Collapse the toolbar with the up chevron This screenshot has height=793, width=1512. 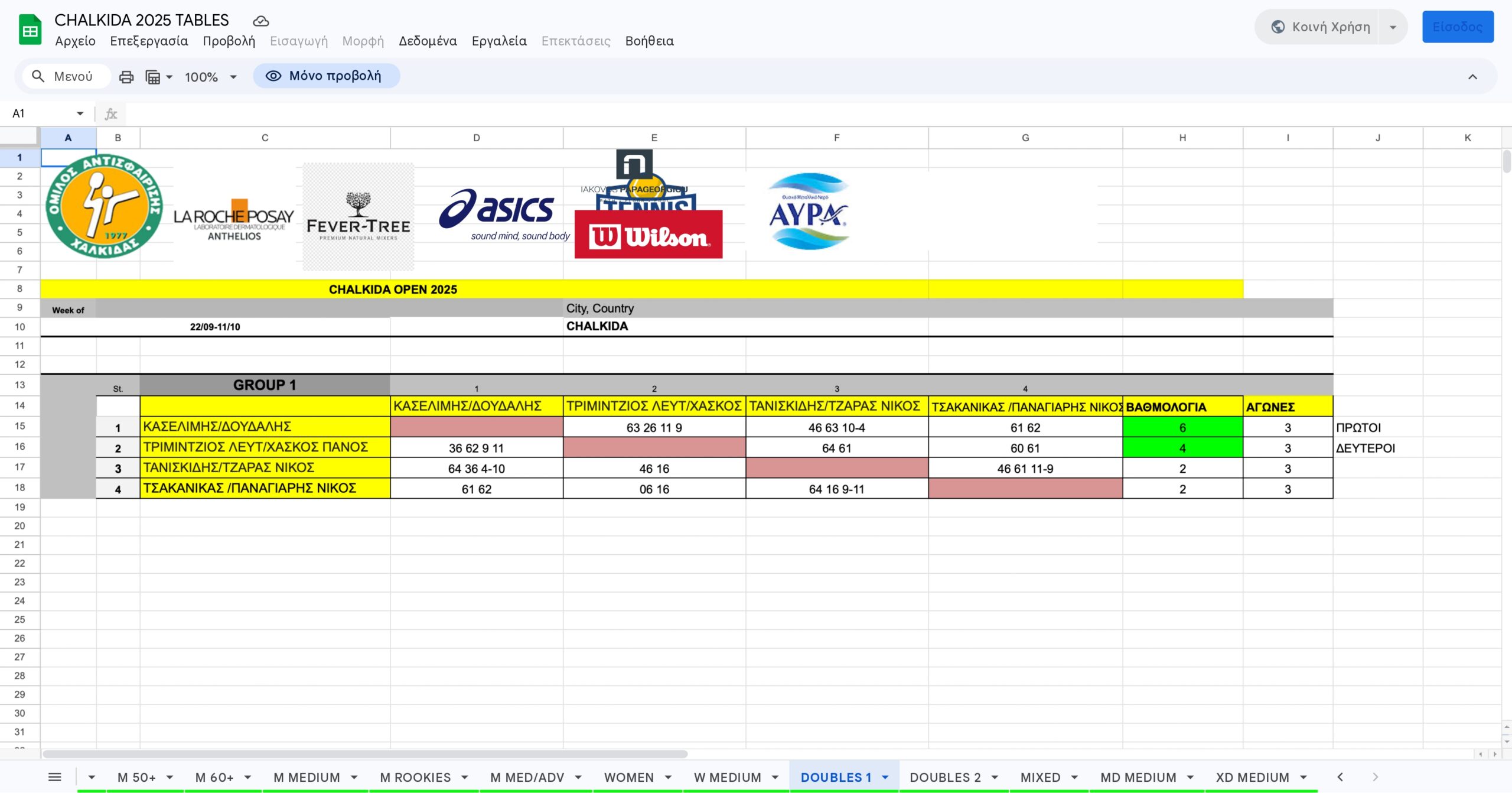click(1472, 77)
